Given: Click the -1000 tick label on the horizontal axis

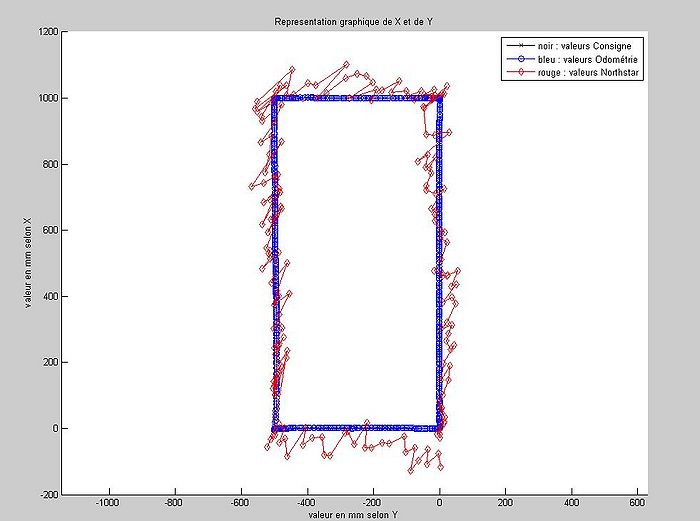Looking at the screenshot, I should tap(107, 503).
